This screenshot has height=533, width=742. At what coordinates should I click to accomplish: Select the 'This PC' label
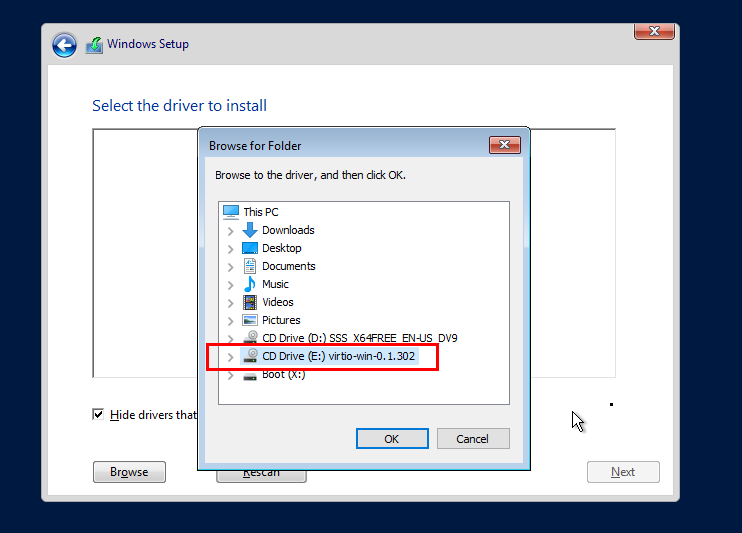261,212
